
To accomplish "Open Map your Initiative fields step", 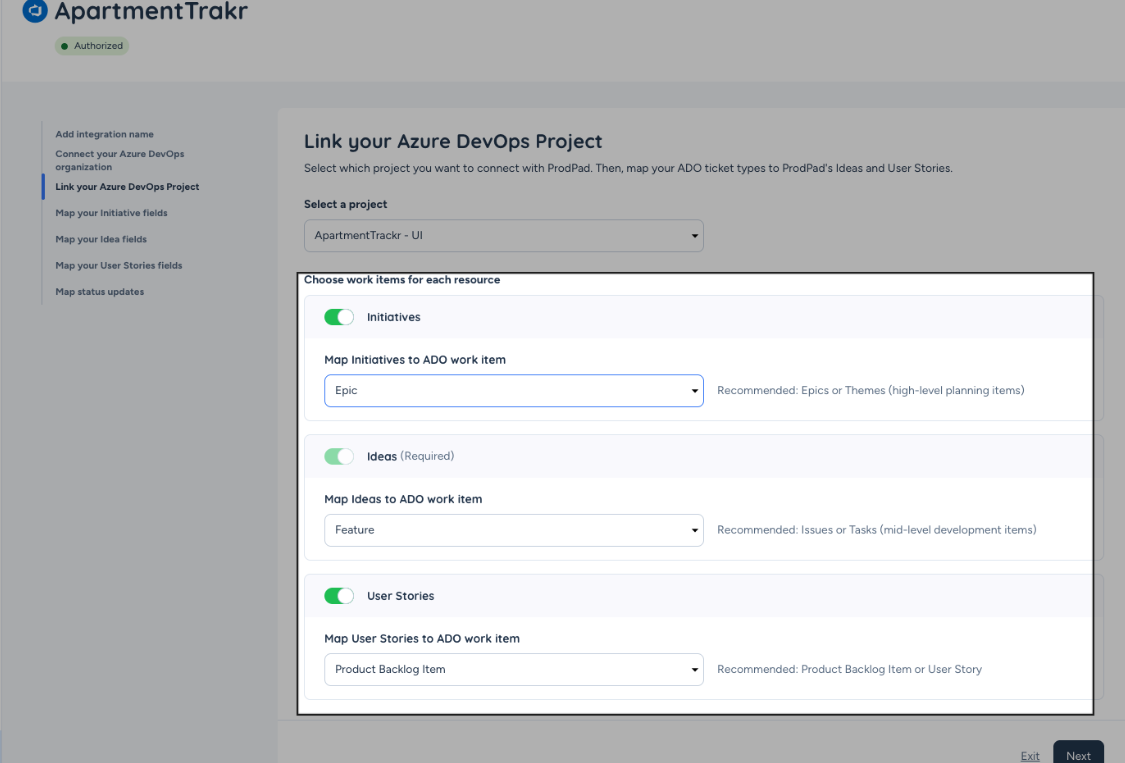I will (111, 213).
